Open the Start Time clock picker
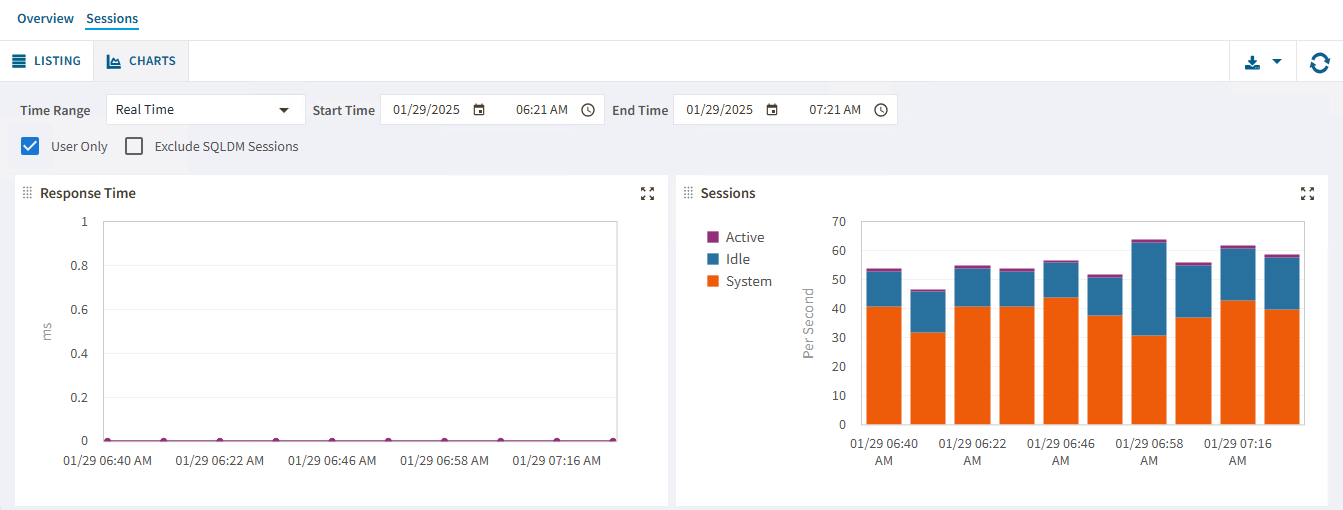 tap(588, 110)
